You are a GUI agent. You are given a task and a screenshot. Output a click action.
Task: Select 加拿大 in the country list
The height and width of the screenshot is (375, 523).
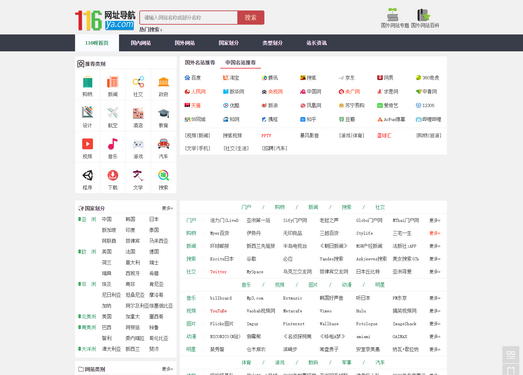133,316
